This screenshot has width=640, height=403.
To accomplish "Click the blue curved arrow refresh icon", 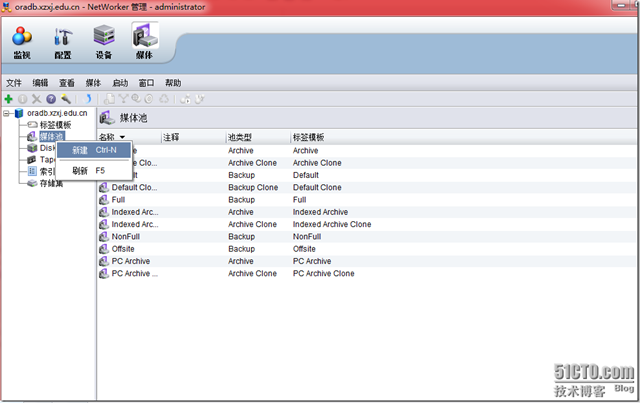I will click(x=87, y=99).
